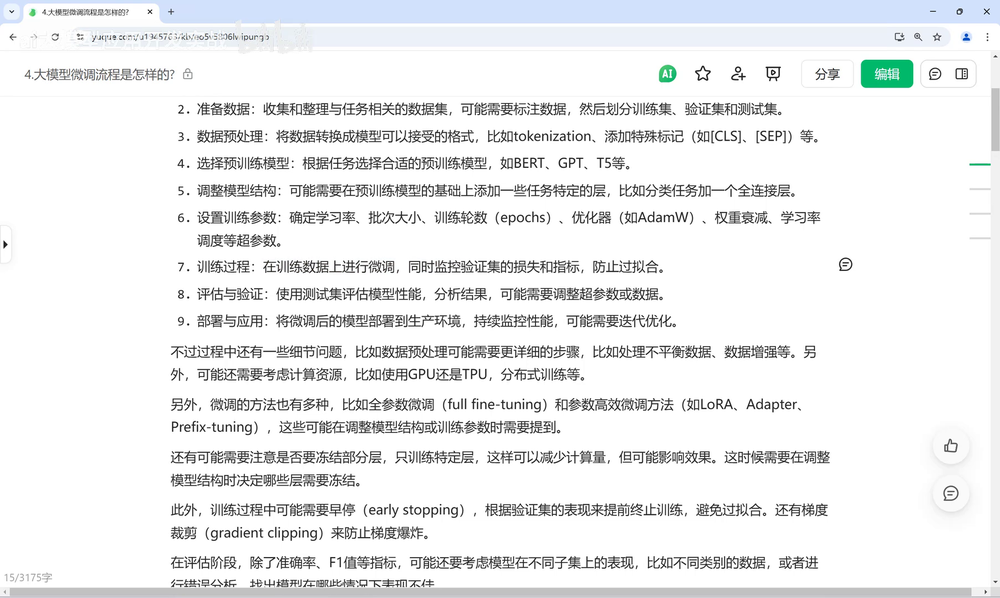Open the add collaborator icon
1000x598 pixels.
[738, 74]
